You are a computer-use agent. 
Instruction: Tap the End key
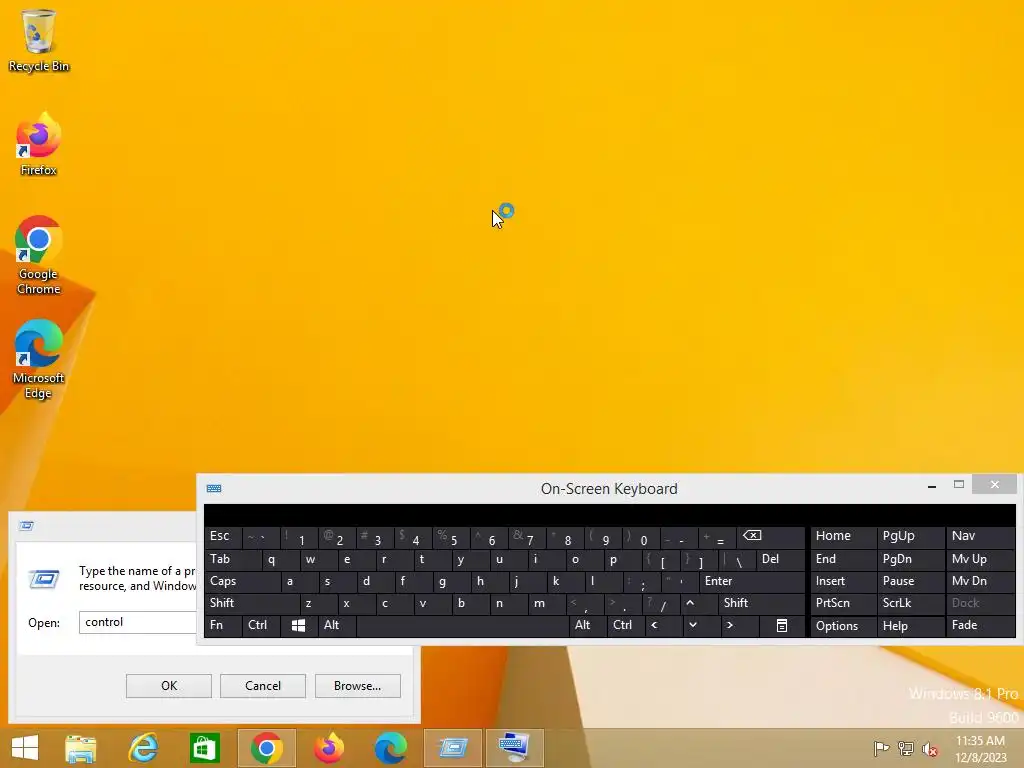[x=843, y=559]
